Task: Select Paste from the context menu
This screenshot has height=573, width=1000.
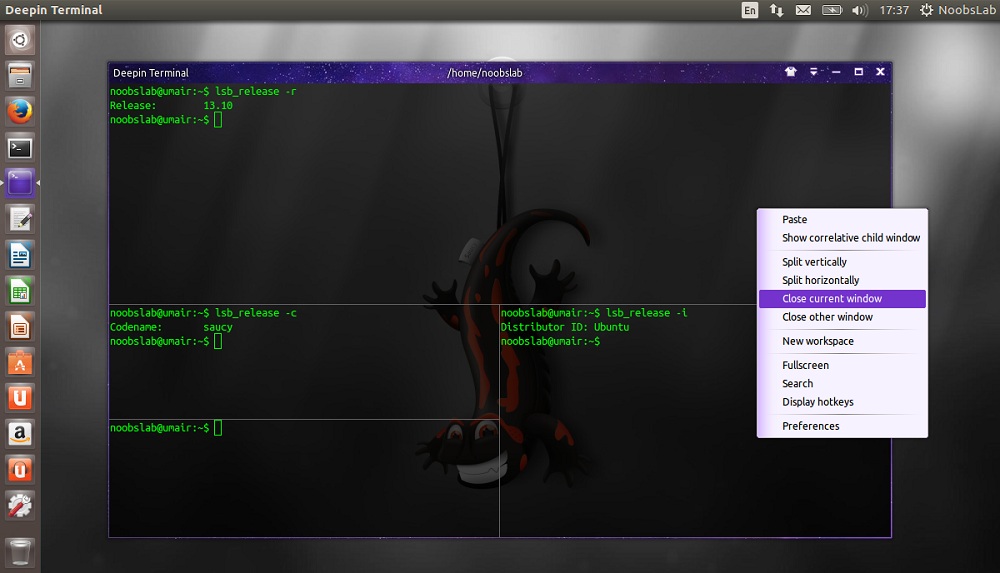Action: 842,220
